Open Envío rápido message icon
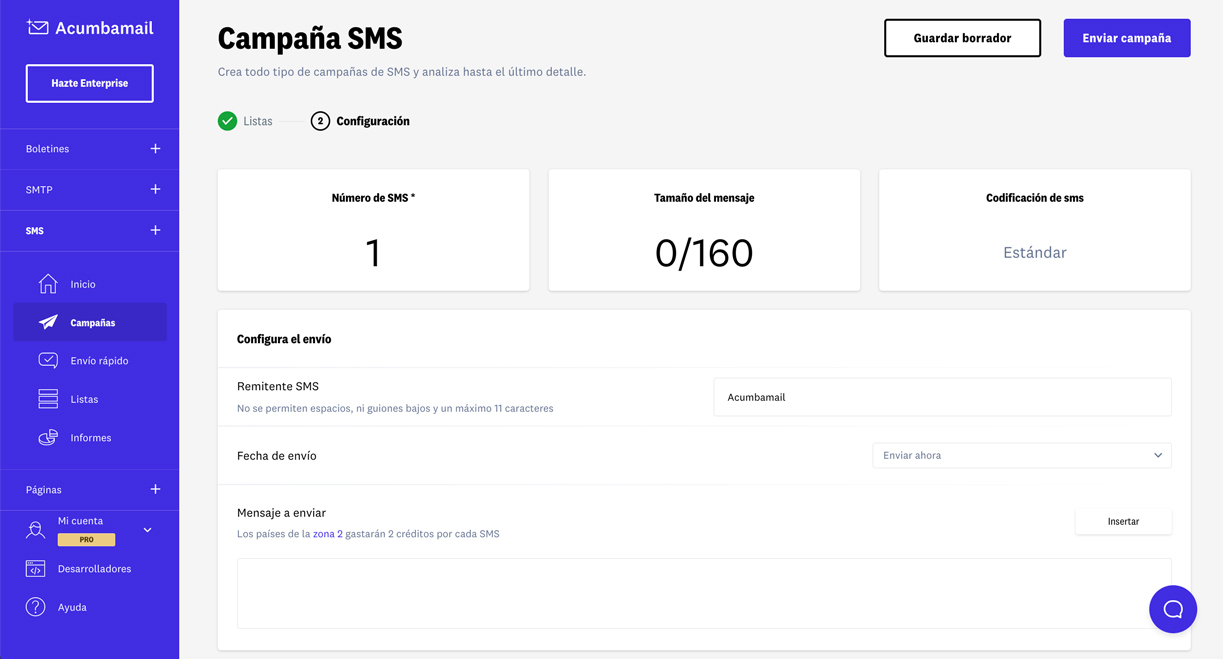 (x=48, y=360)
